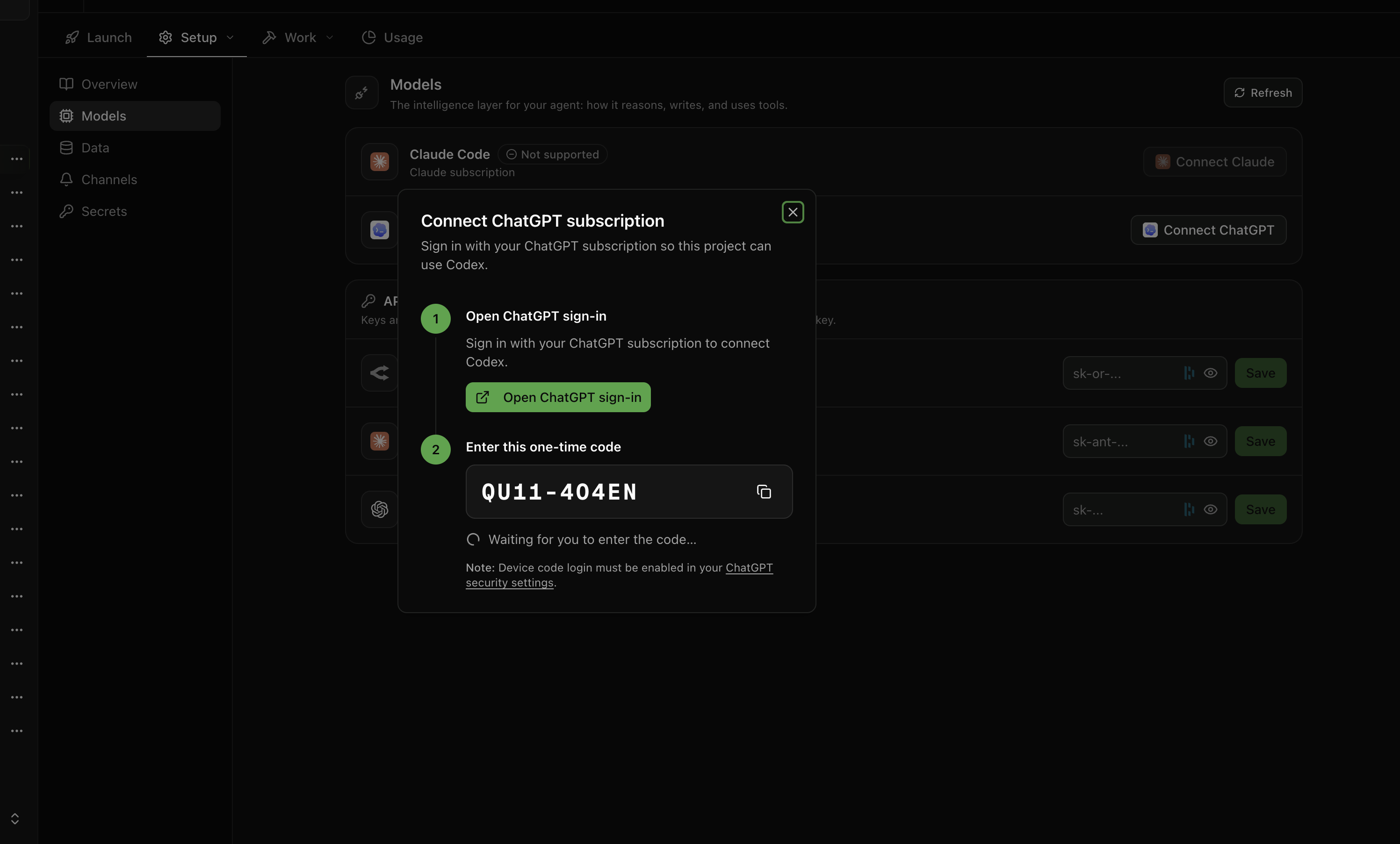Viewport: 1400px width, 844px height.
Task: Click the Open ChatGPT sign-in step heading
Action: pyautogui.click(x=536, y=316)
